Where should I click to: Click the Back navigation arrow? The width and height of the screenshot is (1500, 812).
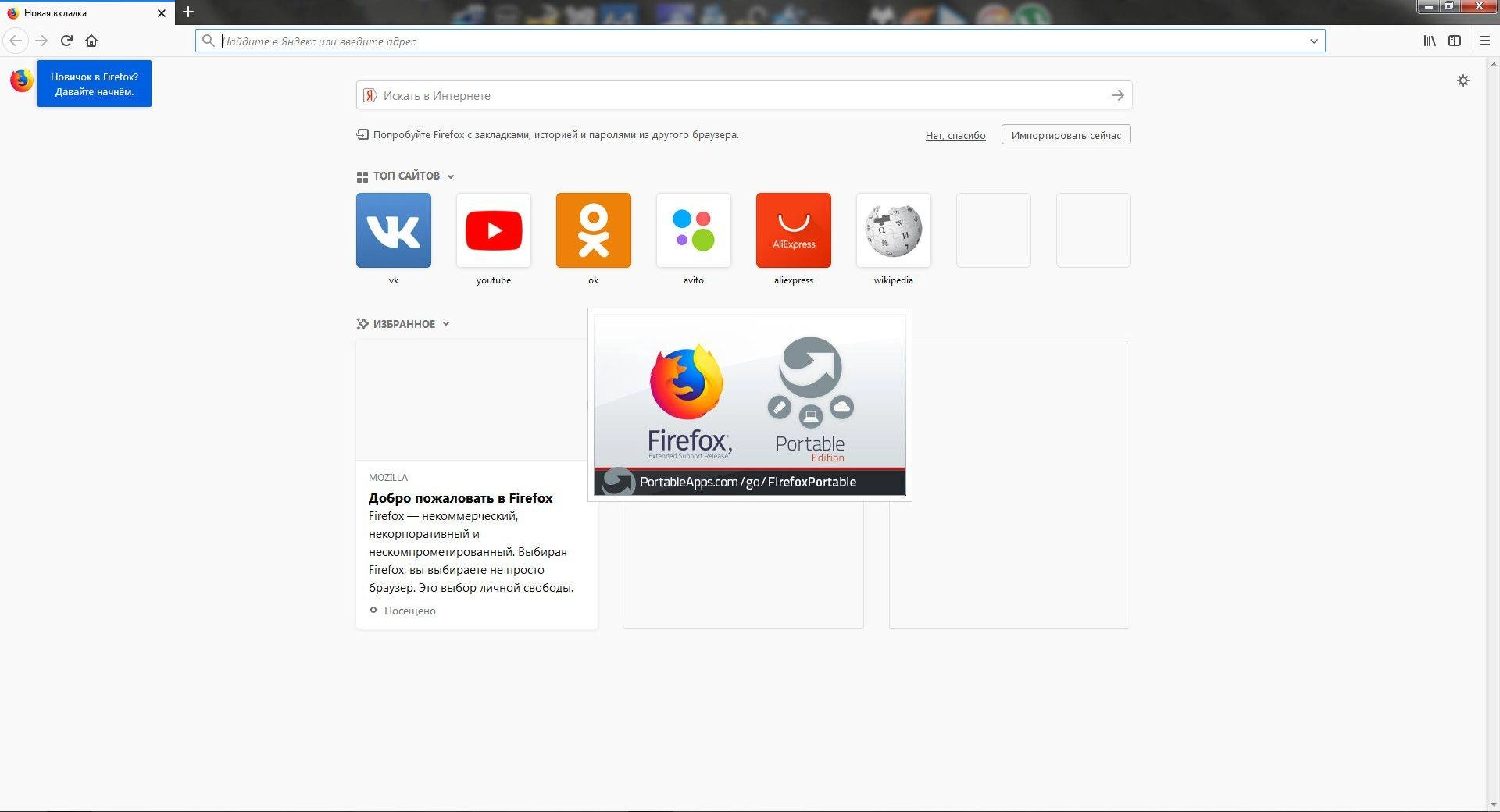[x=16, y=41]
